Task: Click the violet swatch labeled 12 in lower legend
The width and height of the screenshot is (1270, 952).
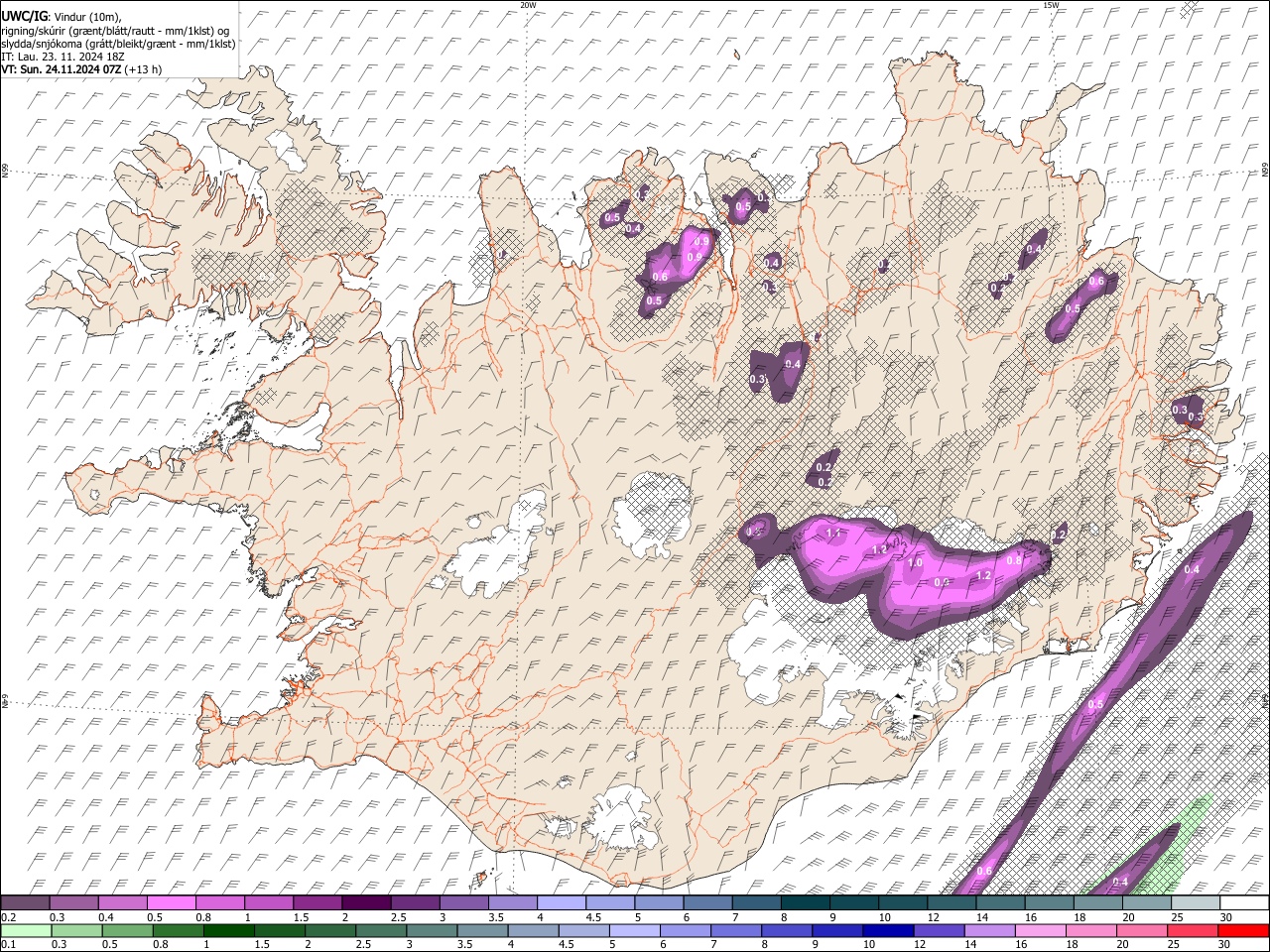Action: (x=940, y=930)
